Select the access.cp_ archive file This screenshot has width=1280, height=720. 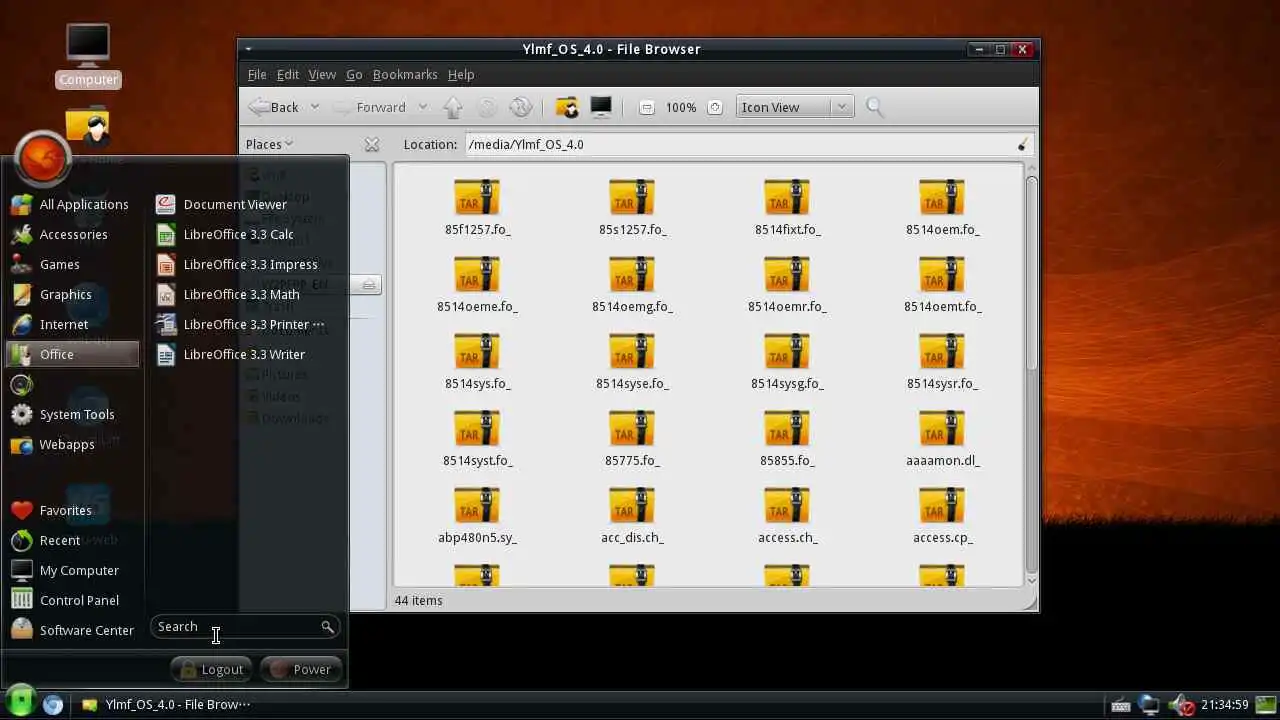(942, 516)
